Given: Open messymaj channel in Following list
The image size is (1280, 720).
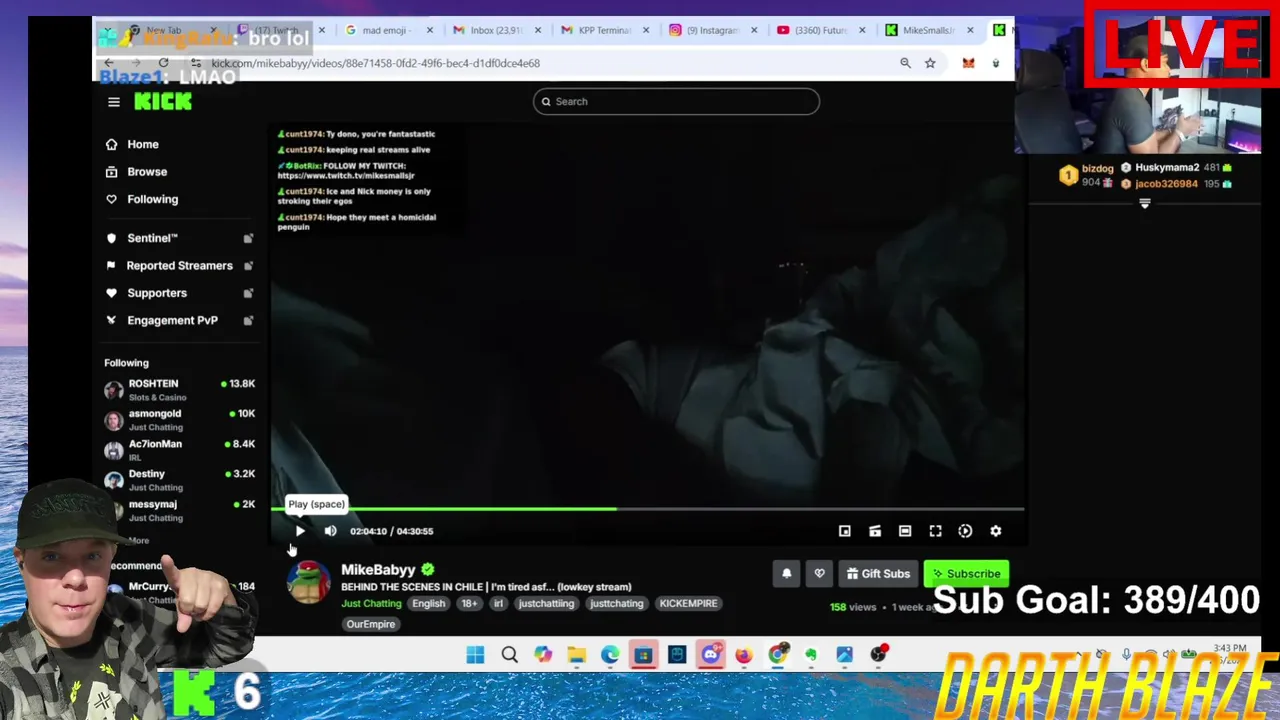Looking at the screenshot, I should [180, 510].
